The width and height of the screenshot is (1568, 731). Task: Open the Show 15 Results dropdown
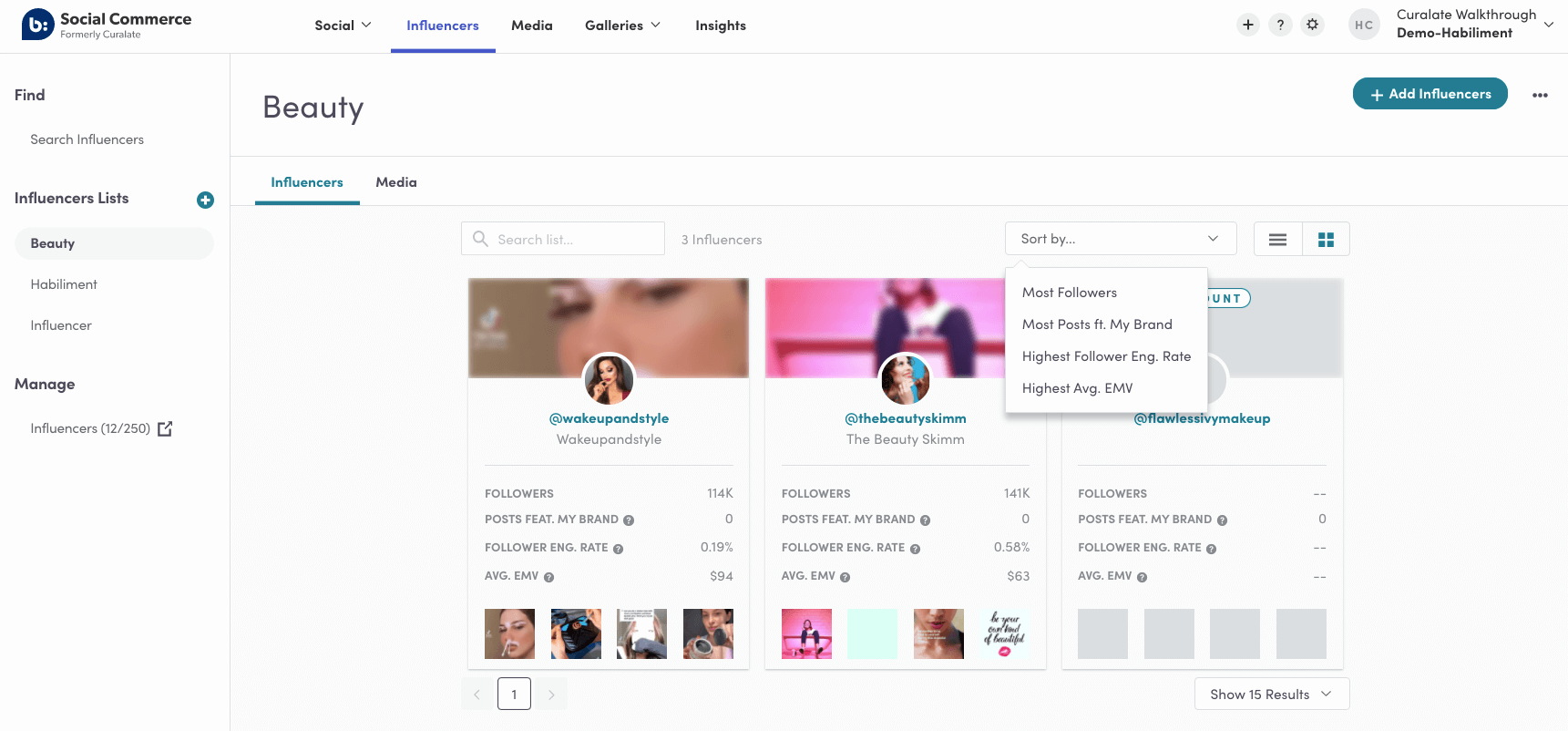coord(1271,695)
